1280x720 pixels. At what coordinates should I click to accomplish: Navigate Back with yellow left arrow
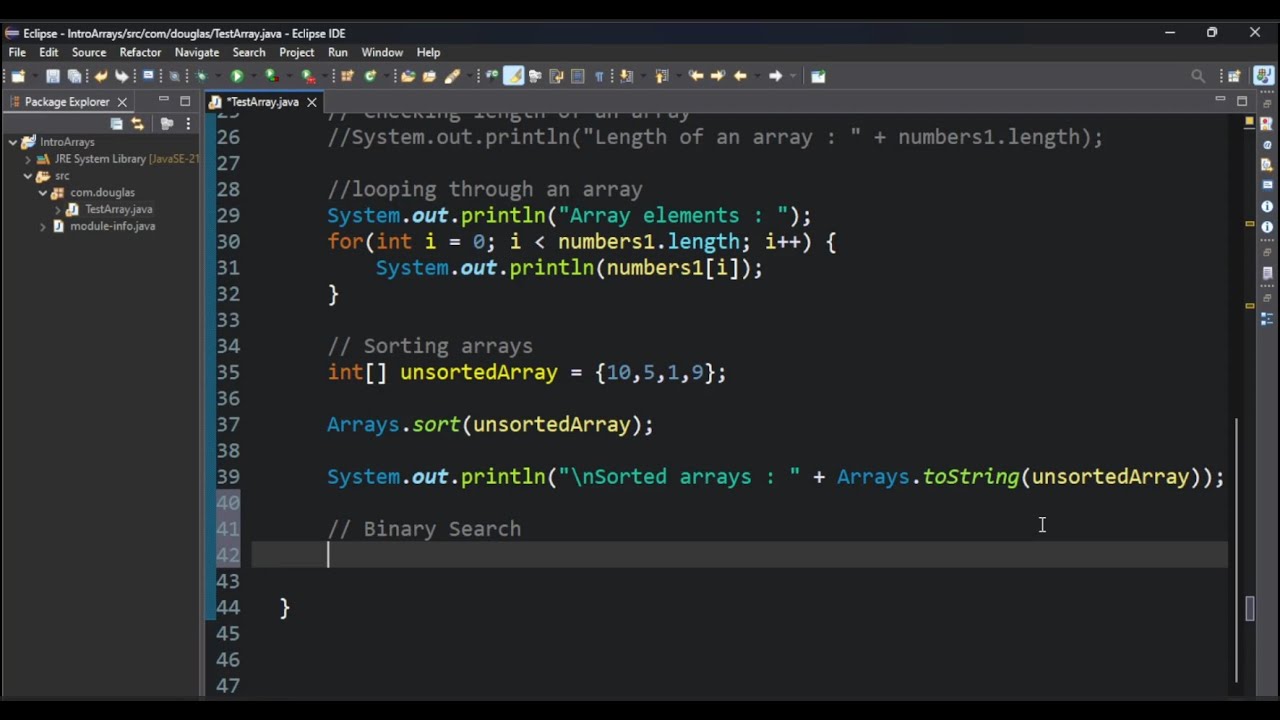pyautogui.click(x=740, y=76)
